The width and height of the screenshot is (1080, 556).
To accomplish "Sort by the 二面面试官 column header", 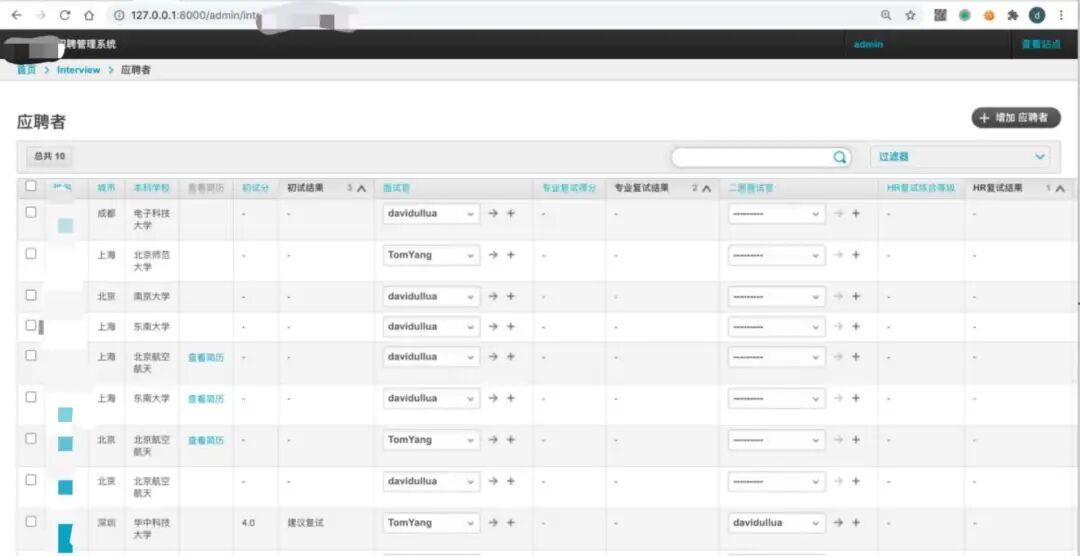I will click(x=751, y=187).
